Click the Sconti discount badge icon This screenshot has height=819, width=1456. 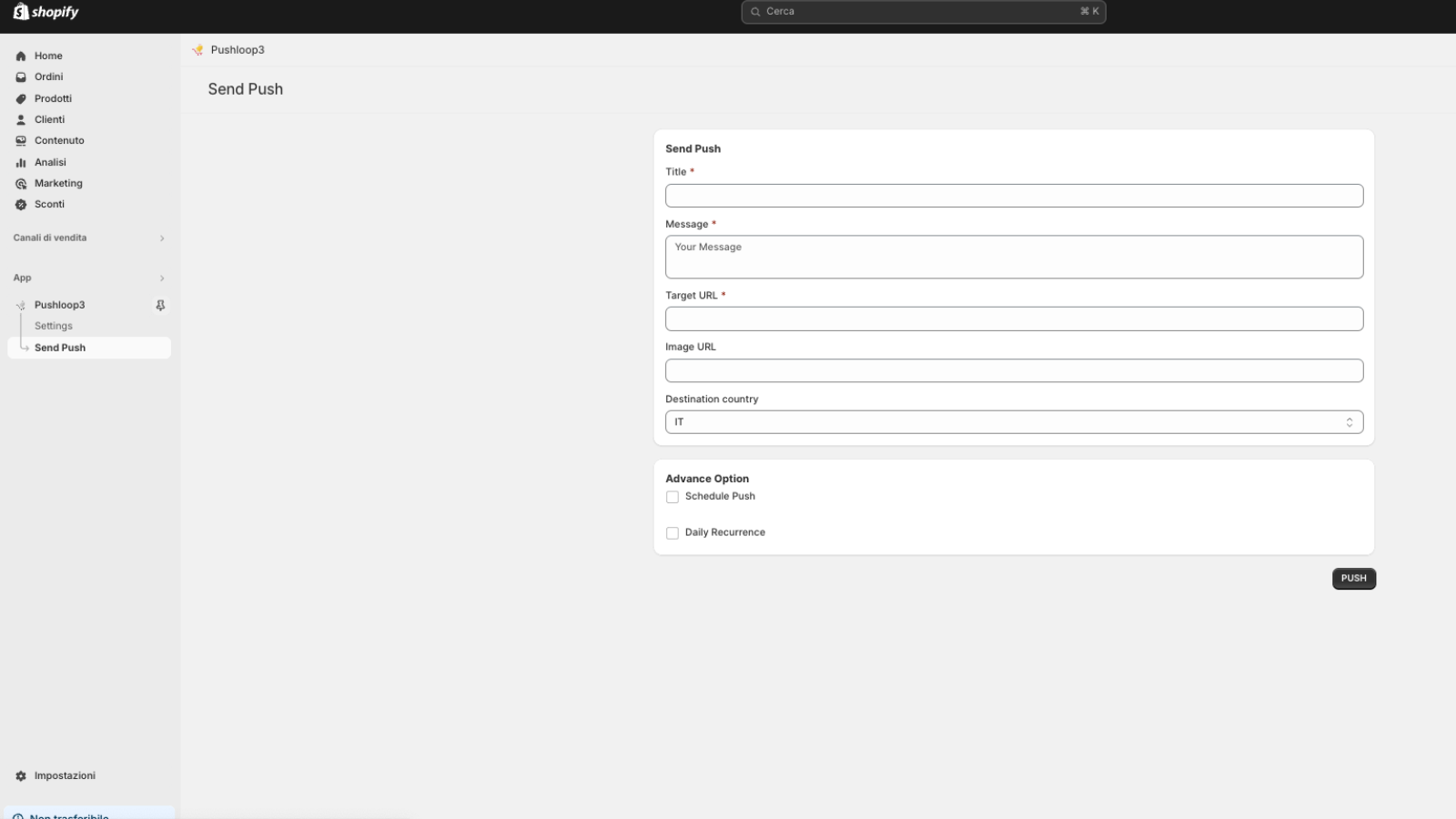(21, 205)
